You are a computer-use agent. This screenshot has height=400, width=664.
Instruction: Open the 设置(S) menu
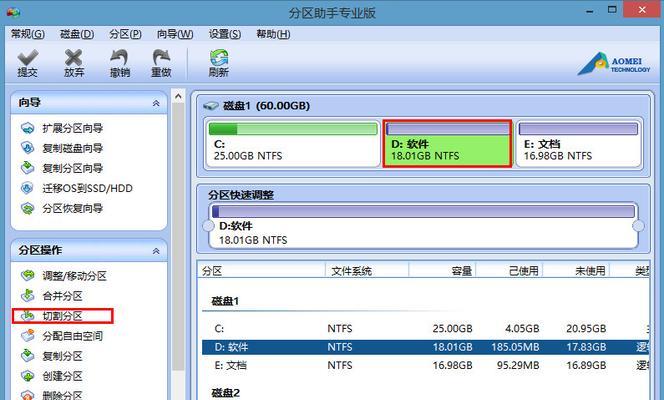(x=224, y=34)
